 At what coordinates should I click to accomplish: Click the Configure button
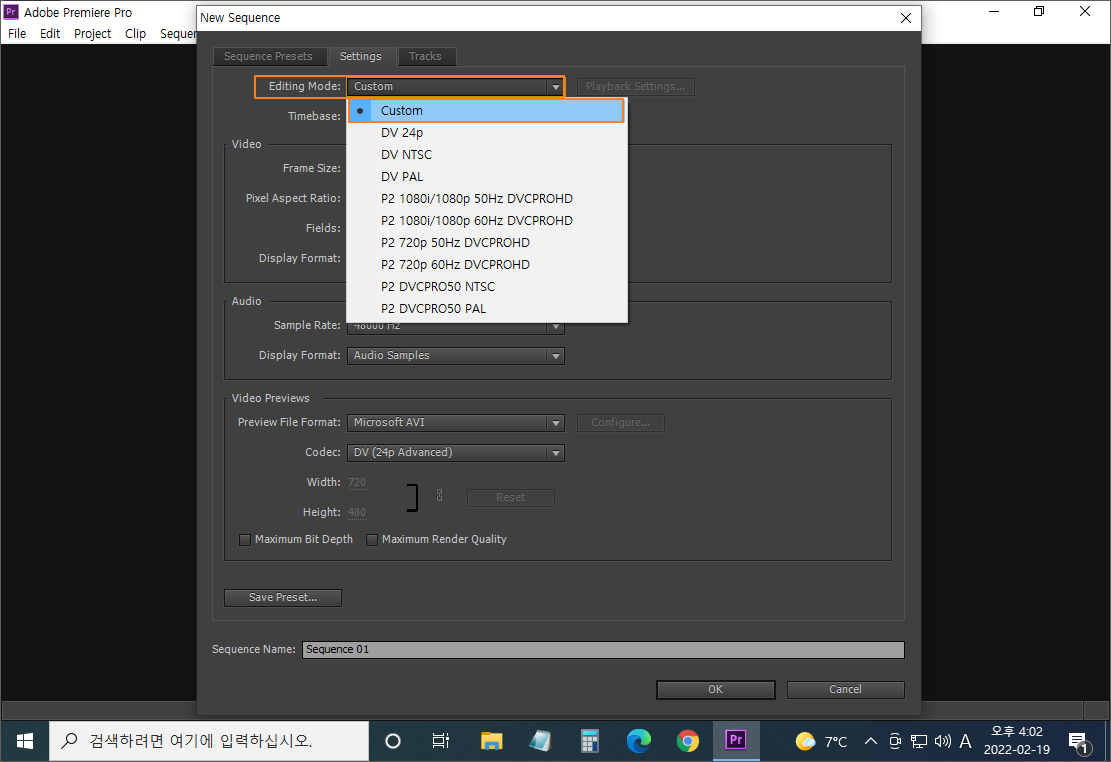tap(621, 422)
